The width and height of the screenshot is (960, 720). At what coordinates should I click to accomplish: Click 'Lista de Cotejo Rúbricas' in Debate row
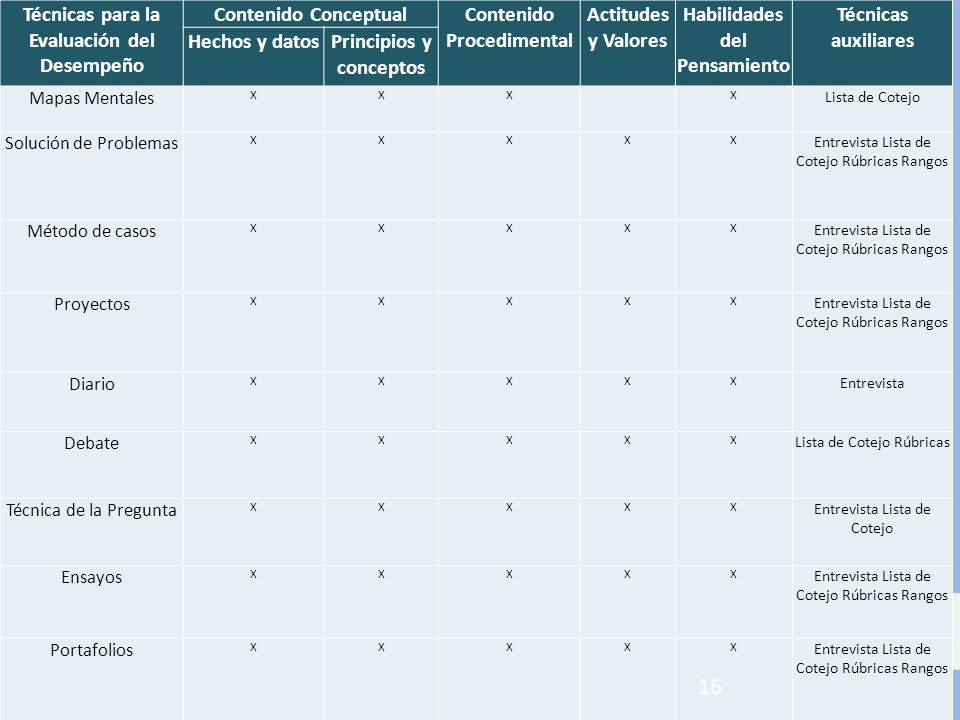tap(872, 443)
